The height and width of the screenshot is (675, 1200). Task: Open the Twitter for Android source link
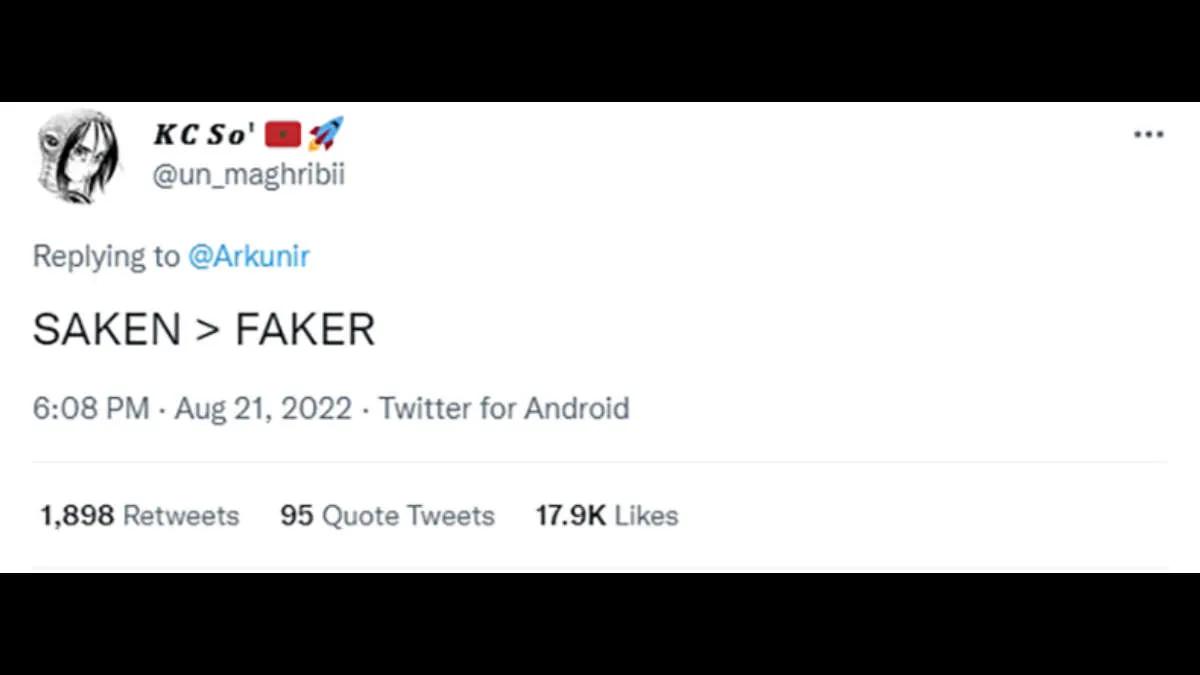[504, 409]
